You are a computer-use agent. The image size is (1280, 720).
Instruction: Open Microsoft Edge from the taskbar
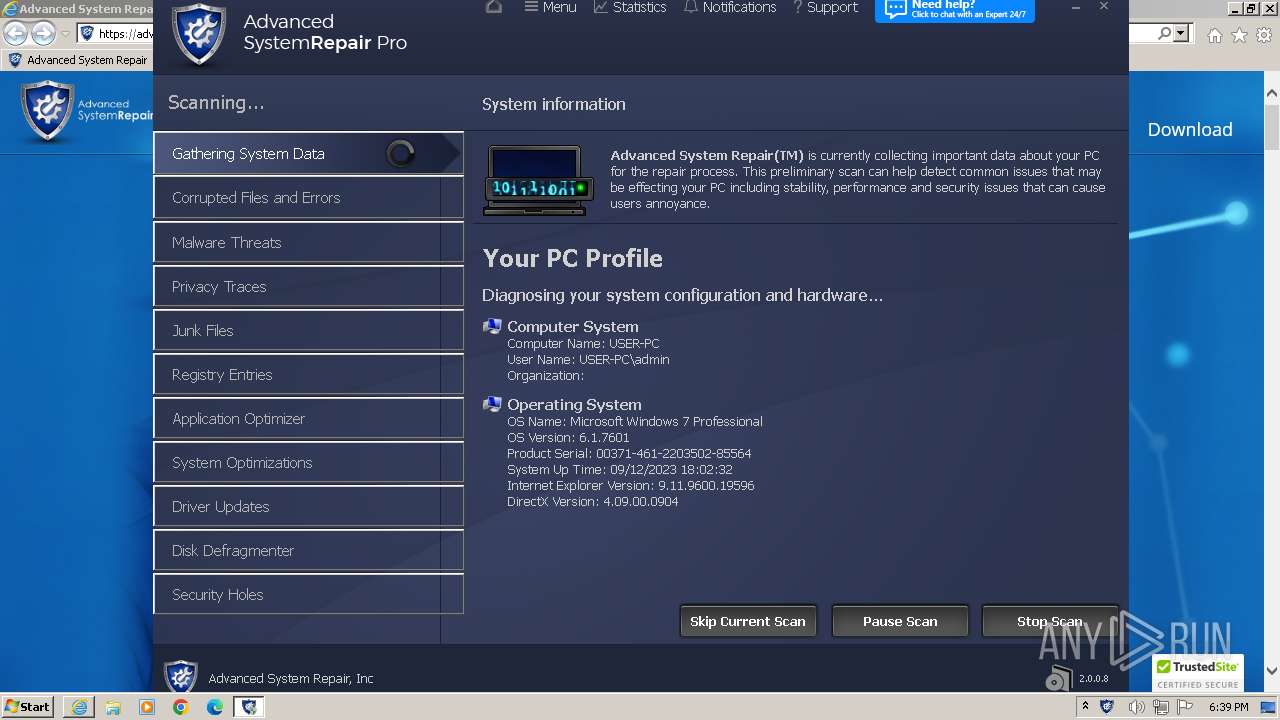coord(215,707)
